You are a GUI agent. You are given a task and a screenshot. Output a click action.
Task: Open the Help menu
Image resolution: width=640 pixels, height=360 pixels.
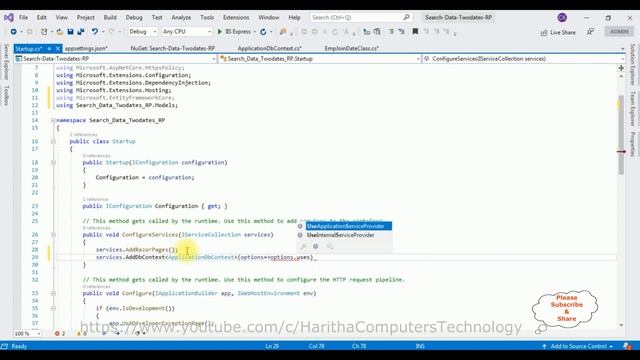point(294,18)
